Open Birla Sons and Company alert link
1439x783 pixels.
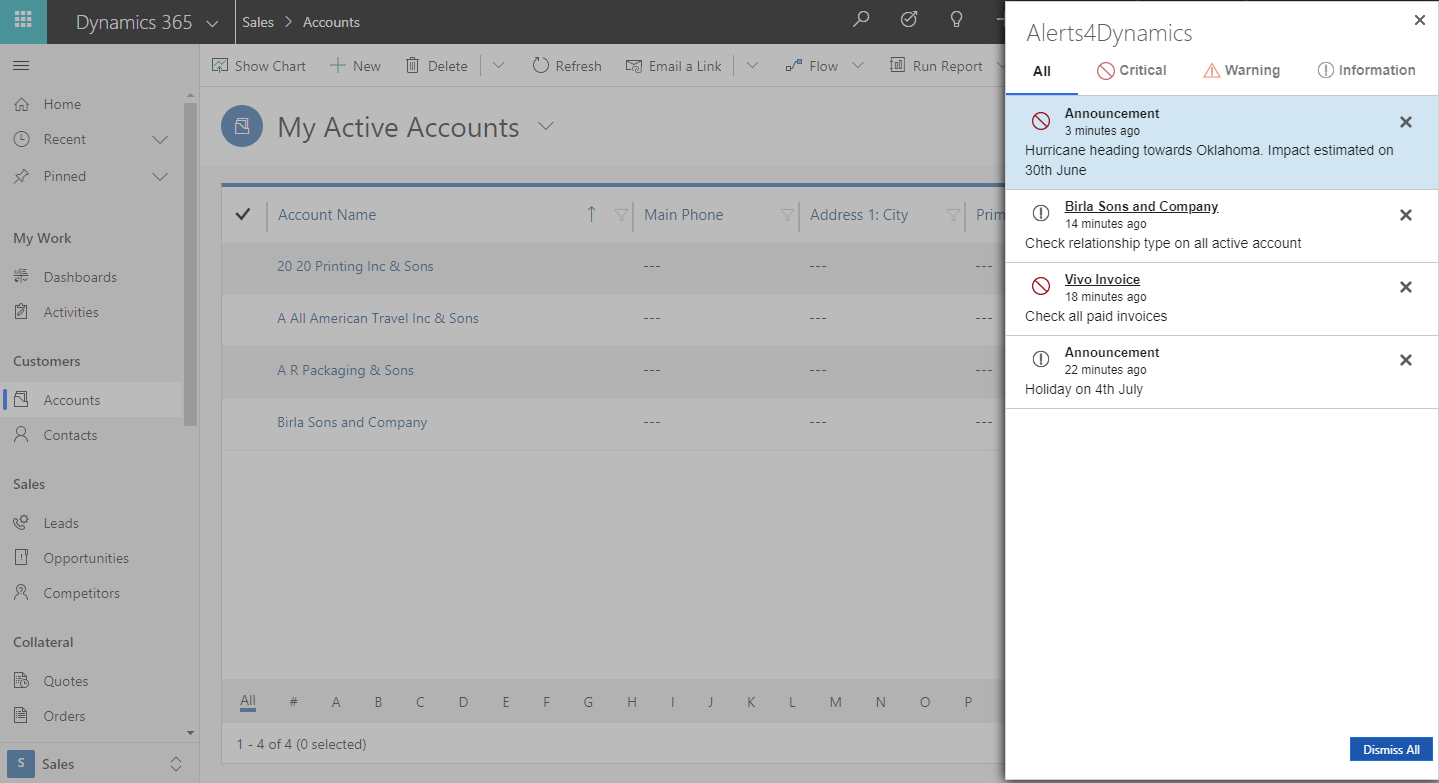tap(1141, 207)
